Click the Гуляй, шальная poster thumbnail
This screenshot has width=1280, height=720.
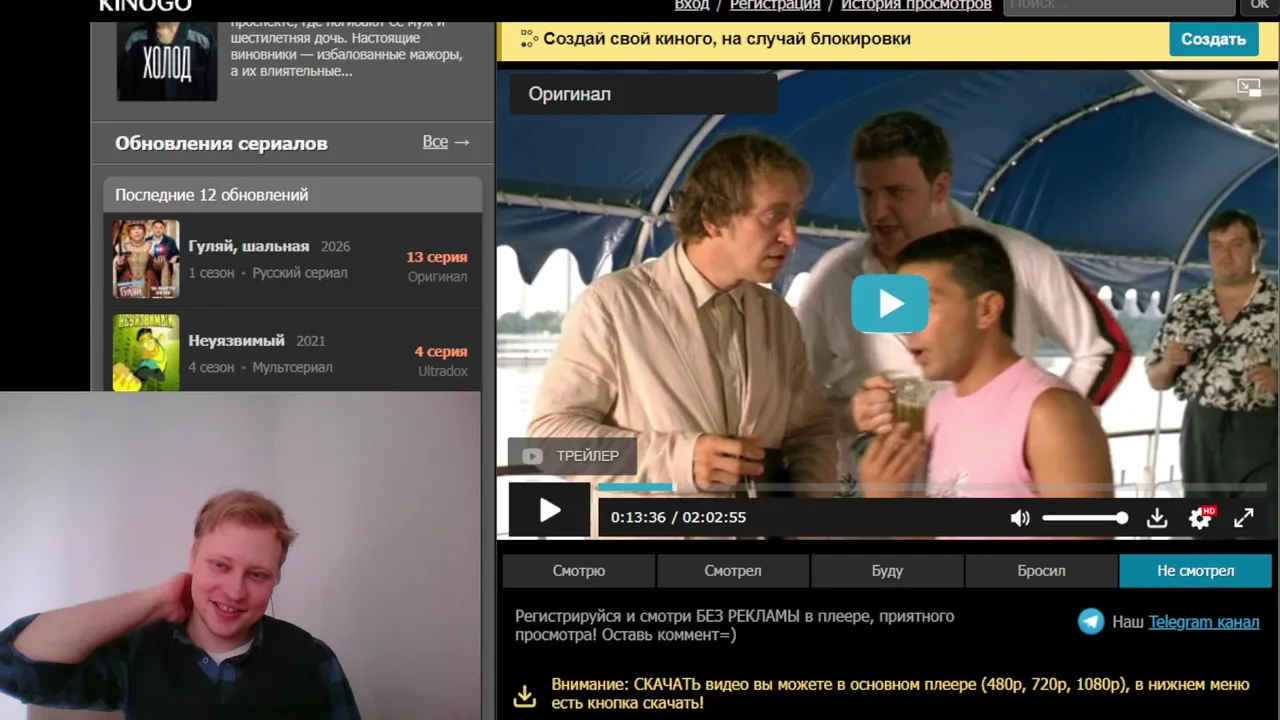146,259
